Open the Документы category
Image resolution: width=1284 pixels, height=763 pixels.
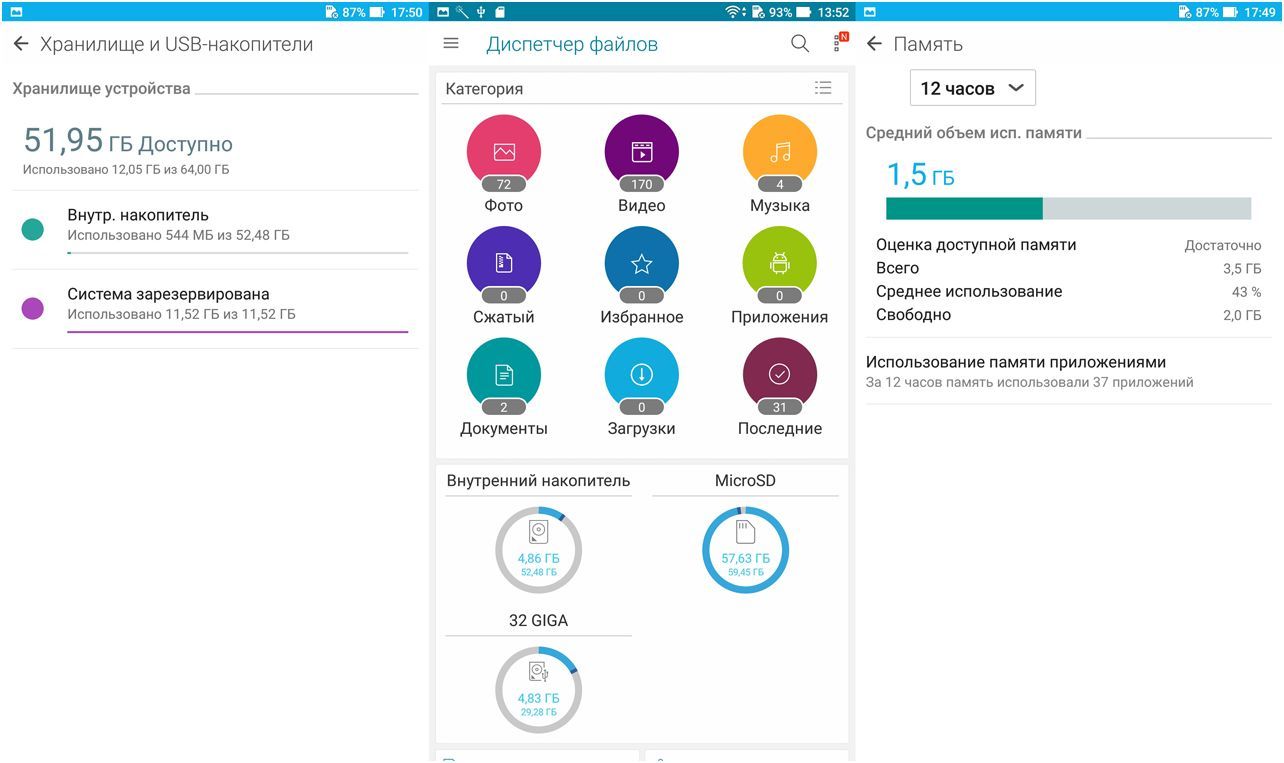(x=503, y=376)
